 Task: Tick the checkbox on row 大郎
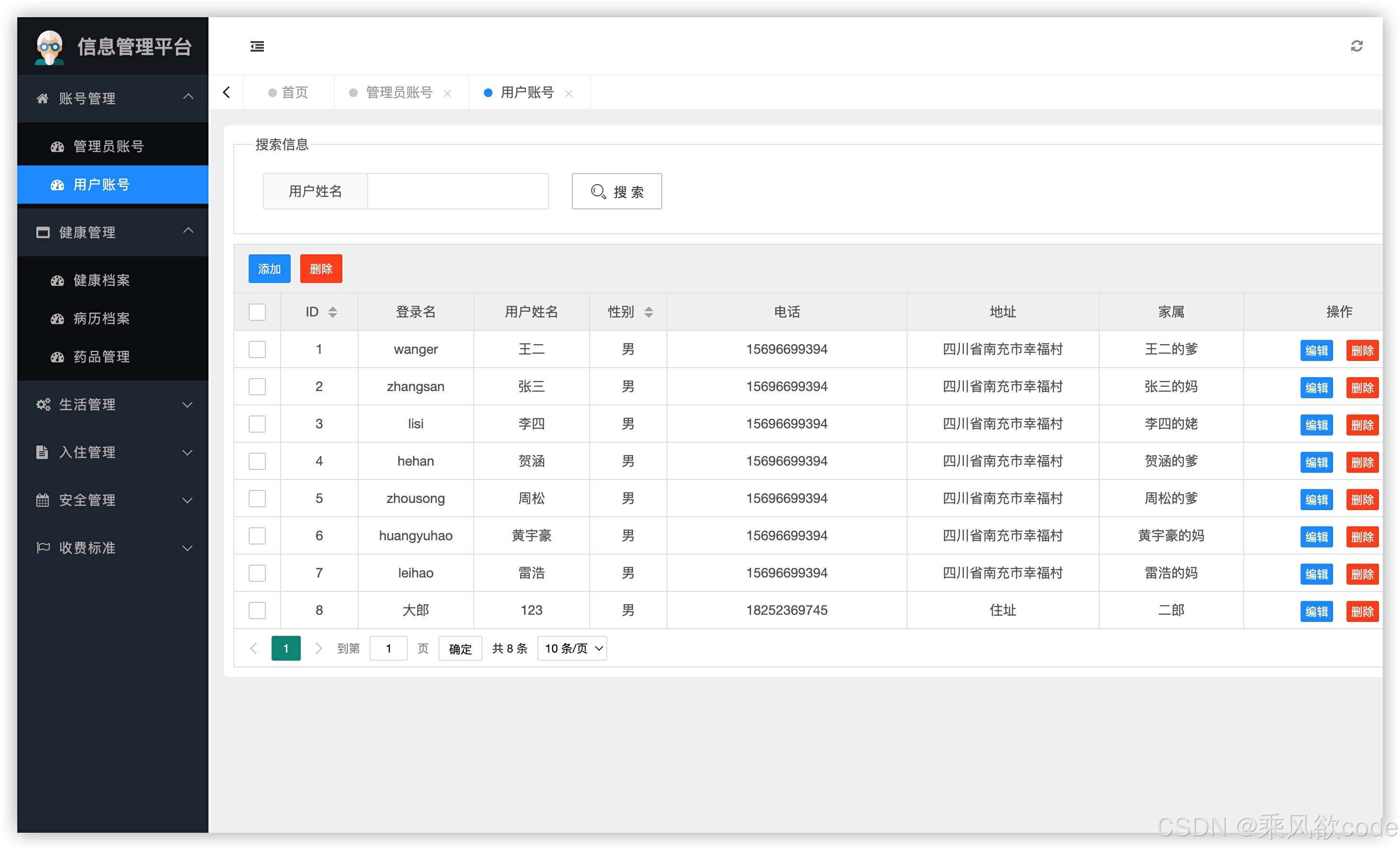click(257, 610)
